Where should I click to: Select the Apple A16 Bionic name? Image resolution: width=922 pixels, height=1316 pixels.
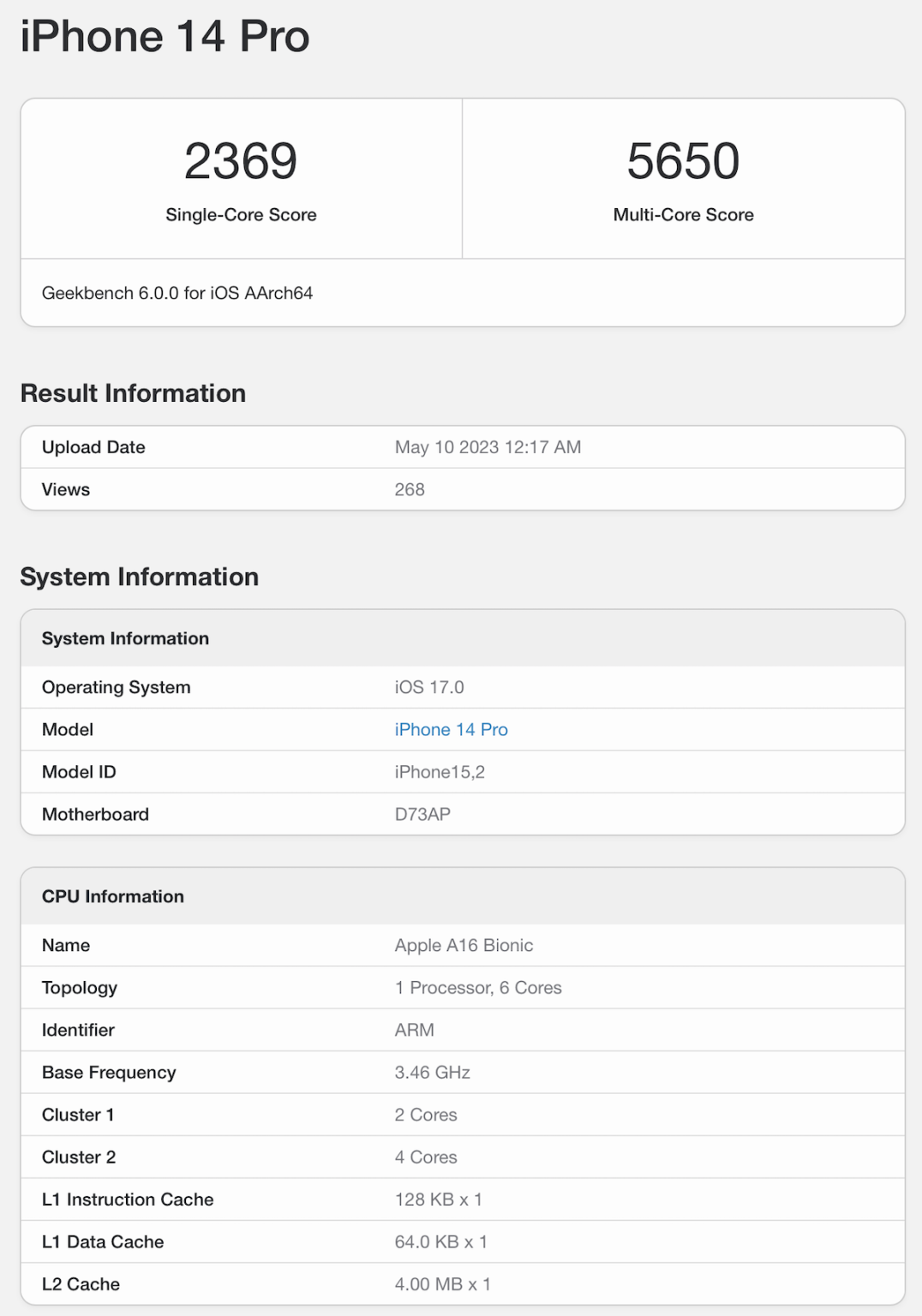463,945
